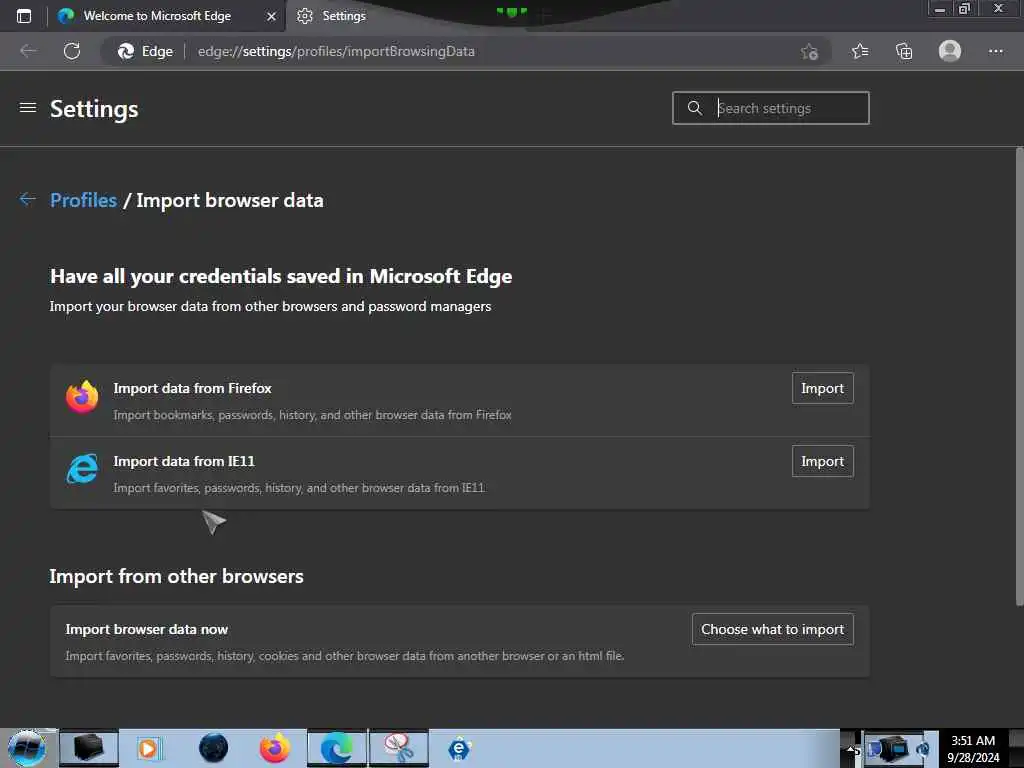The image size is (1024, 768).
Task: Open the tab actions menu icon
Action: 24,16
